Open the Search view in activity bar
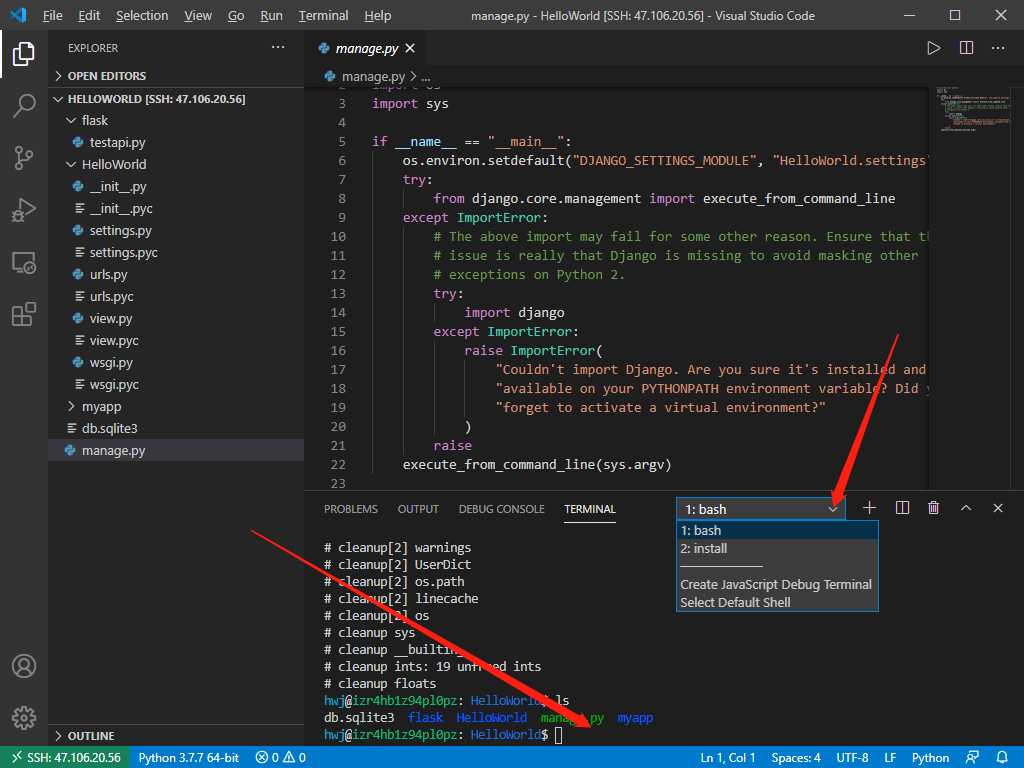 [x=24, y=105]
